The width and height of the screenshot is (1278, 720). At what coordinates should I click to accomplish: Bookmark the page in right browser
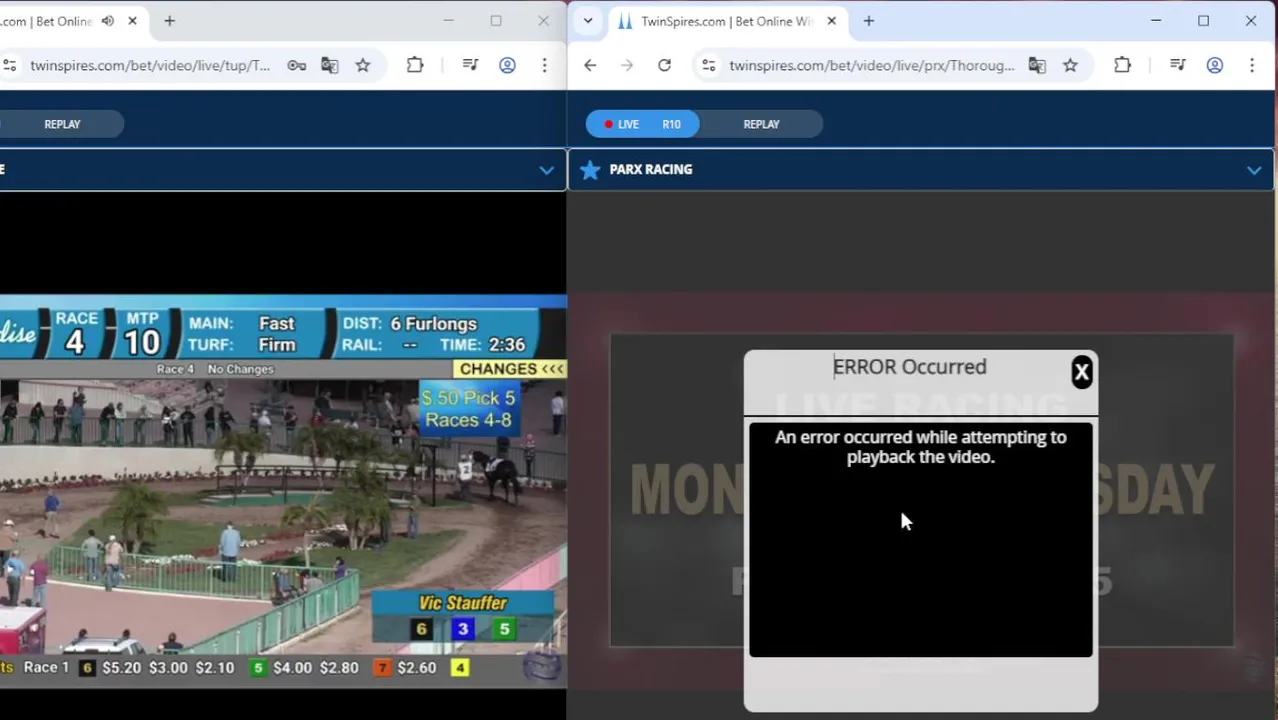coord(1070,65)
